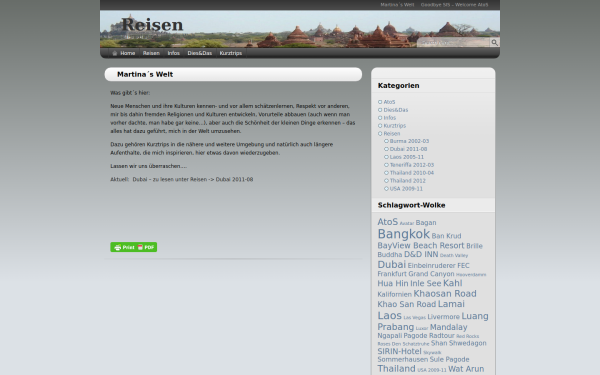Open the Teneriffa 2012-03 subcategory
The height and width of the screenshot is (375, 600).
click(x=412, y=165)
